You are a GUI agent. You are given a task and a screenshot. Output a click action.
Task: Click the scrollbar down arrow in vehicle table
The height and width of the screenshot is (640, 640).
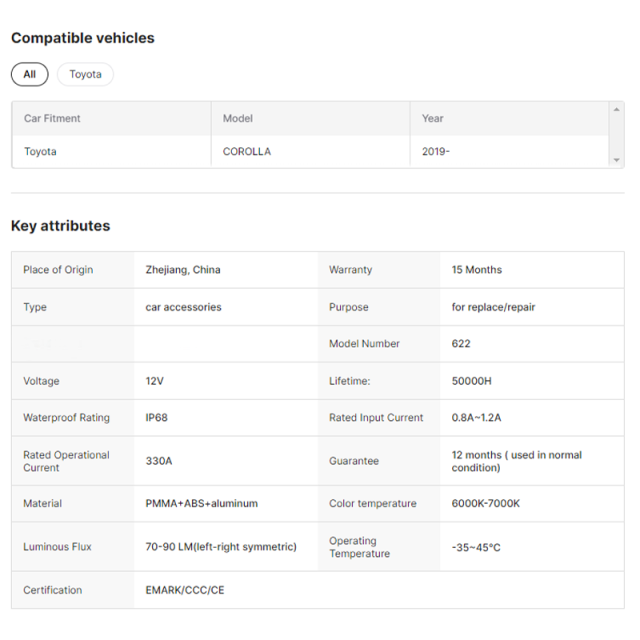click(616, 160)
